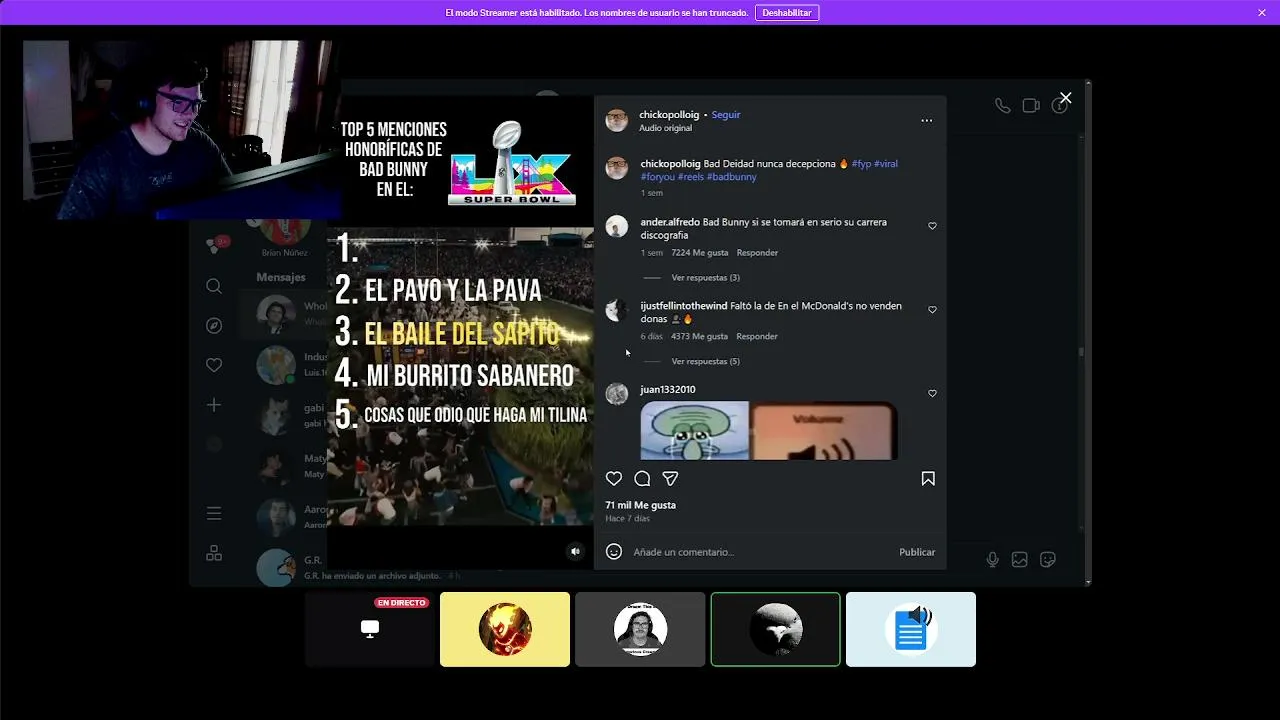Mute or unmute the reel audio

pos(575,551)
